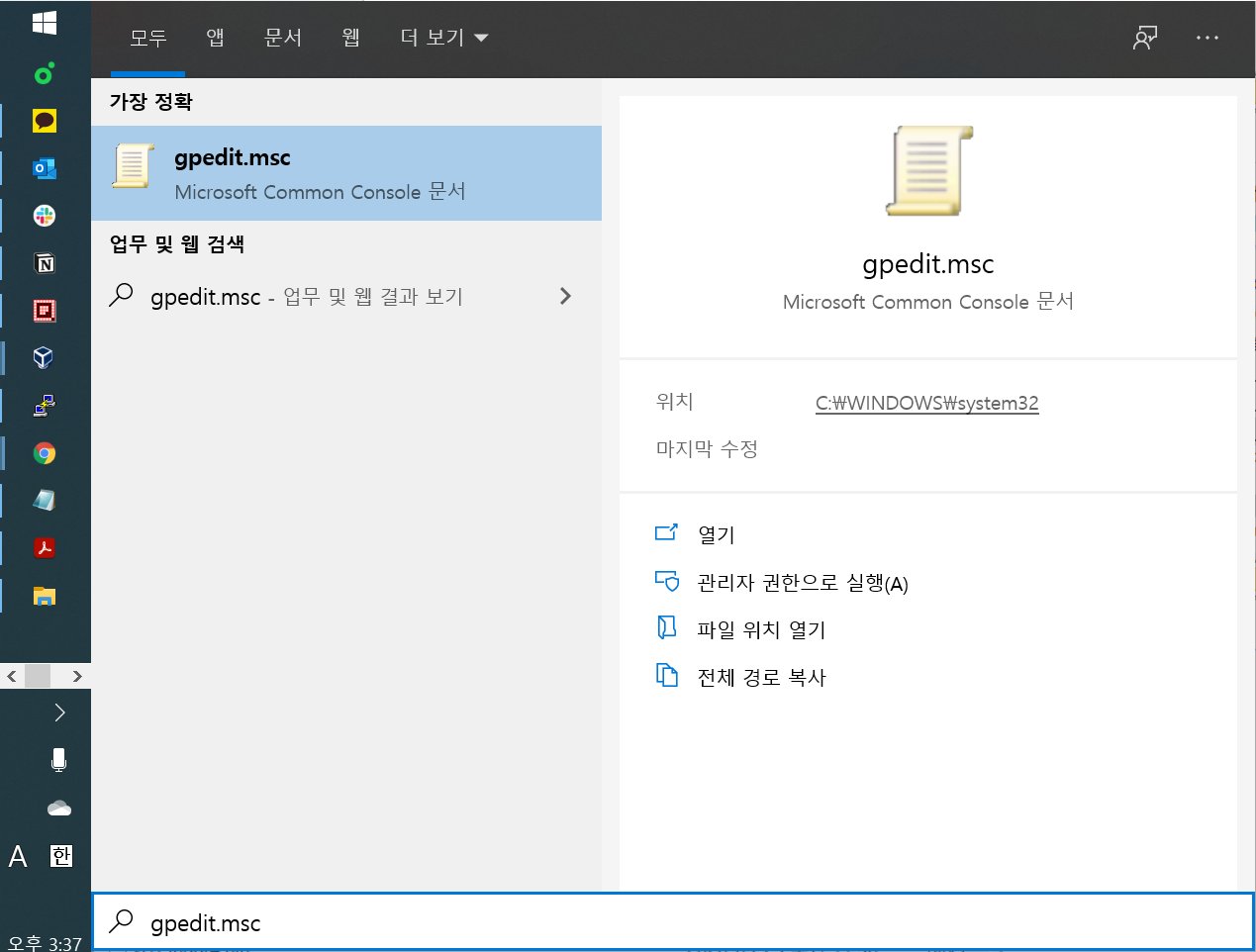
Task: Click the open-window icon next to 열기
Action: point(667,533)
